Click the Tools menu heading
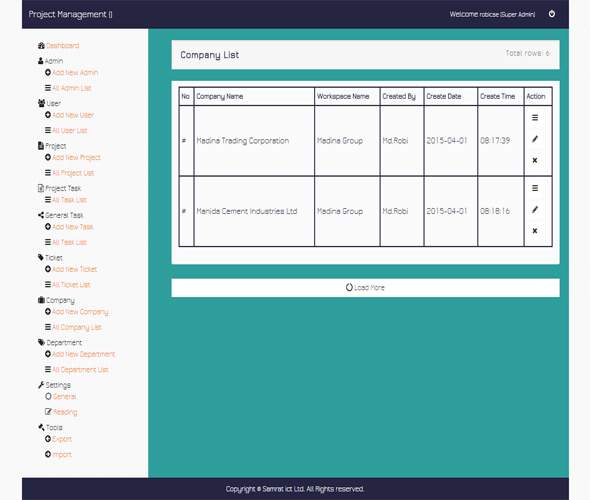 [x=54, y=427]
